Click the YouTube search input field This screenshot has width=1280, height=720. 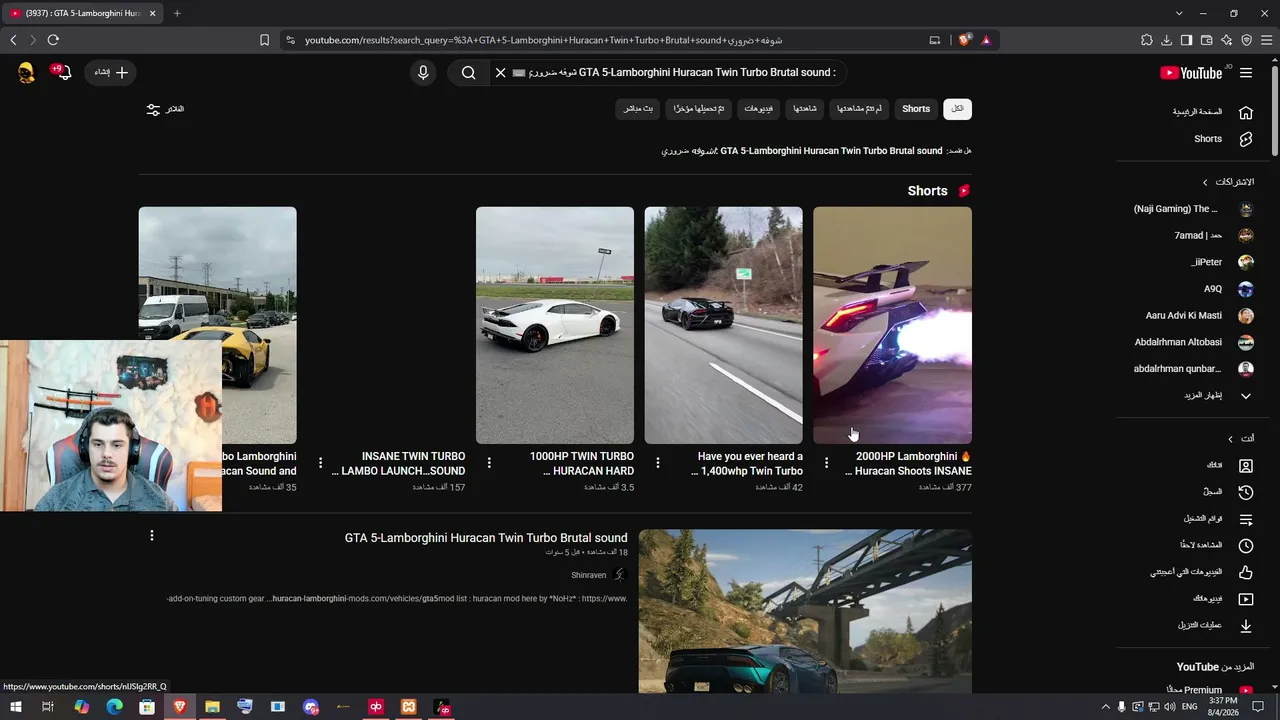point(675,73)
